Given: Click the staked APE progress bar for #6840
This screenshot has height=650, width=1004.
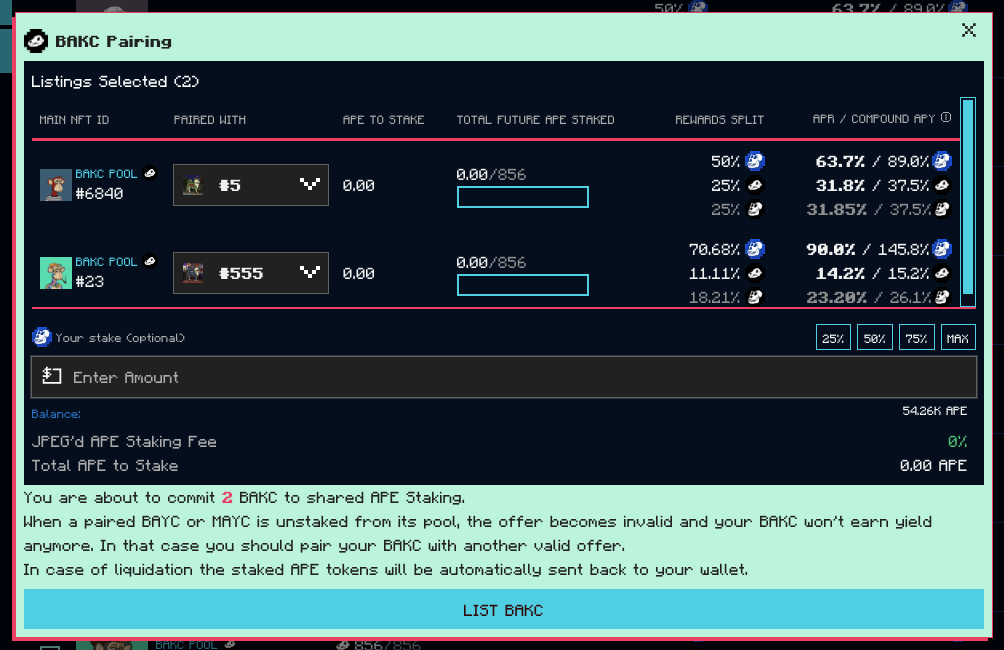Looking at the screenshot, I should [522, 197].
